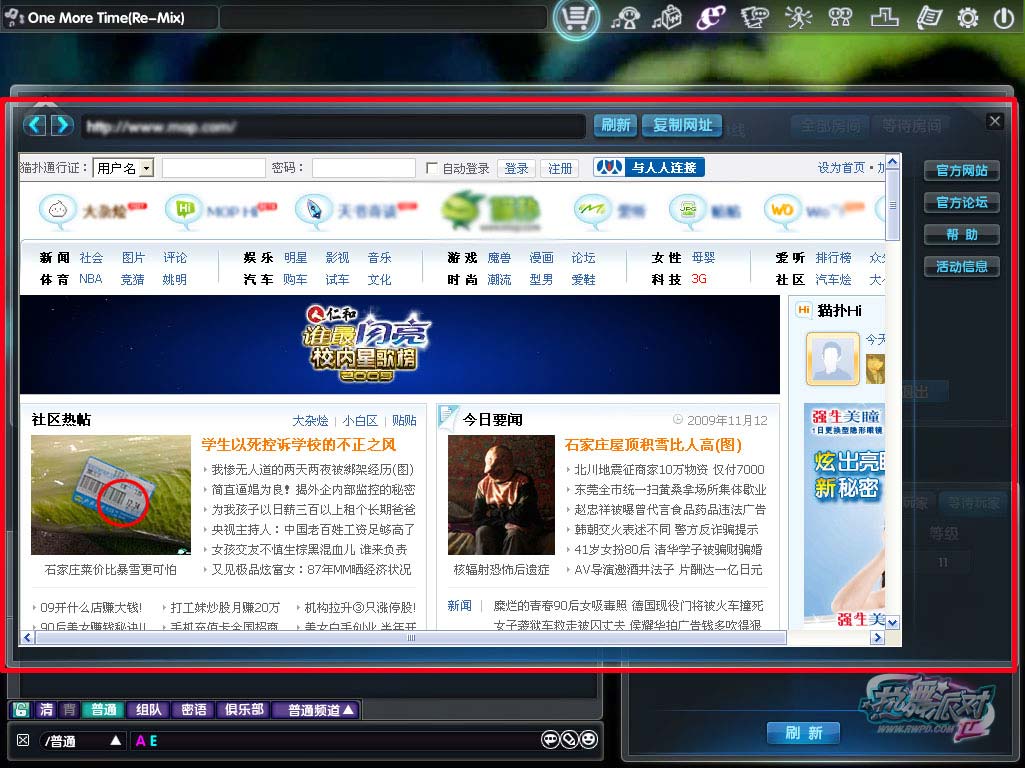Click the 校内星歌榜 banner advertisement

399,345
